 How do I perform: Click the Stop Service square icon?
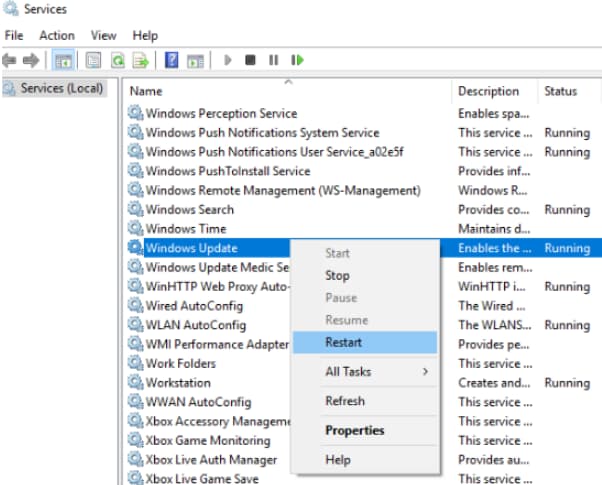pos(250,60)
